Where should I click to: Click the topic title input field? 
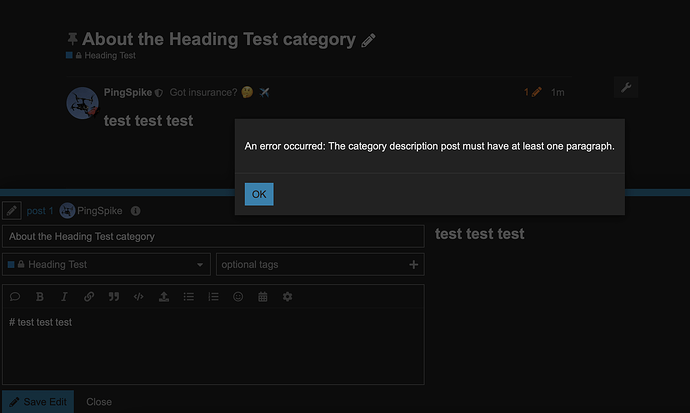(x=213, y=237)
